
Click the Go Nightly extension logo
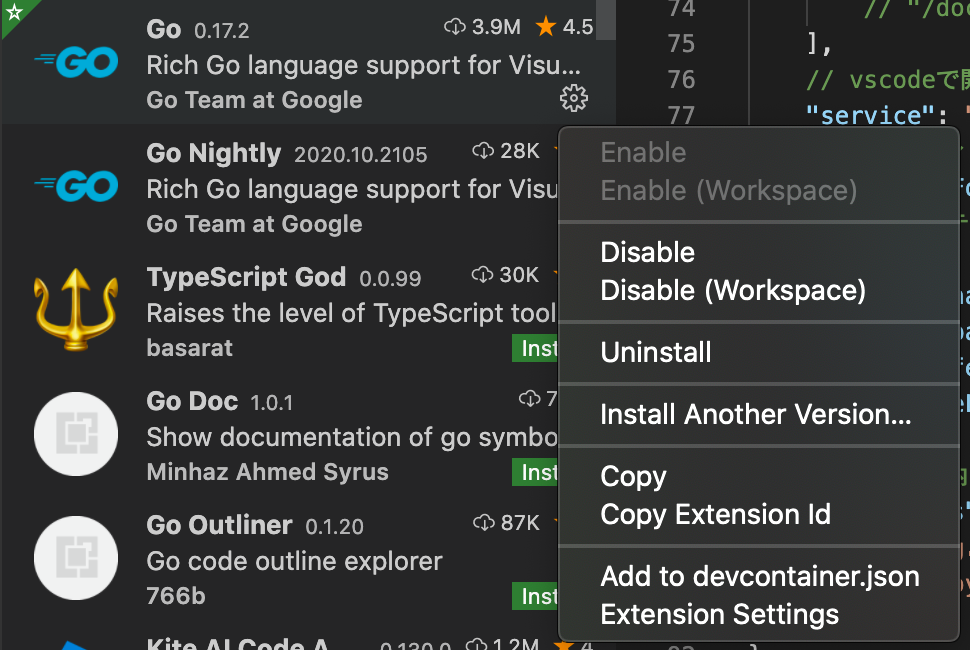pos(75,186)
